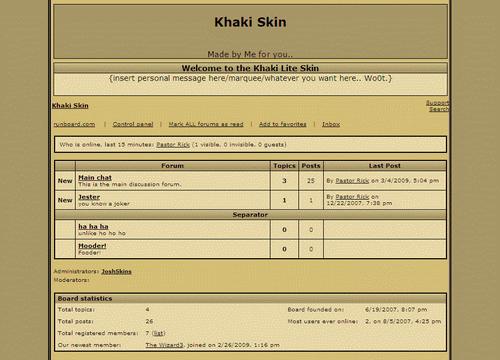Click Main chat topics count 3
500x360 pixels.
pos(284,181)
